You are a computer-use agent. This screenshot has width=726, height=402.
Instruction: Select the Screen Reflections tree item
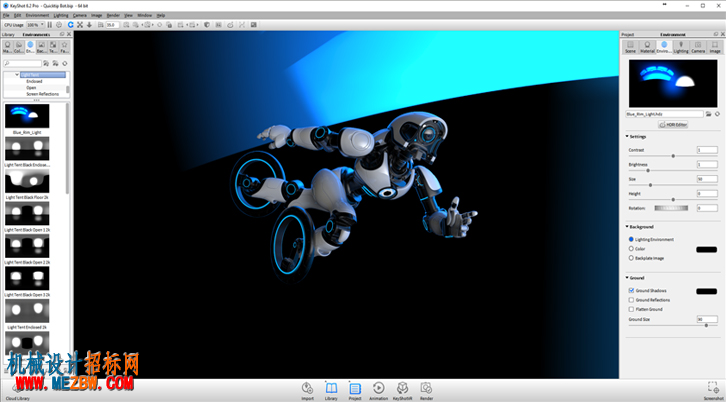click(x=42, y=94)
